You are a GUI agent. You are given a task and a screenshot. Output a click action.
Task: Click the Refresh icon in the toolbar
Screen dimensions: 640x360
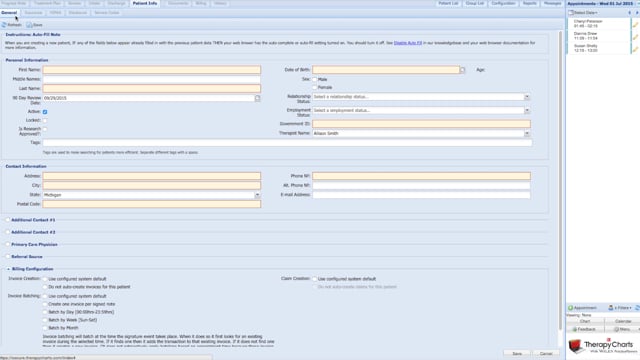[4, 25]
